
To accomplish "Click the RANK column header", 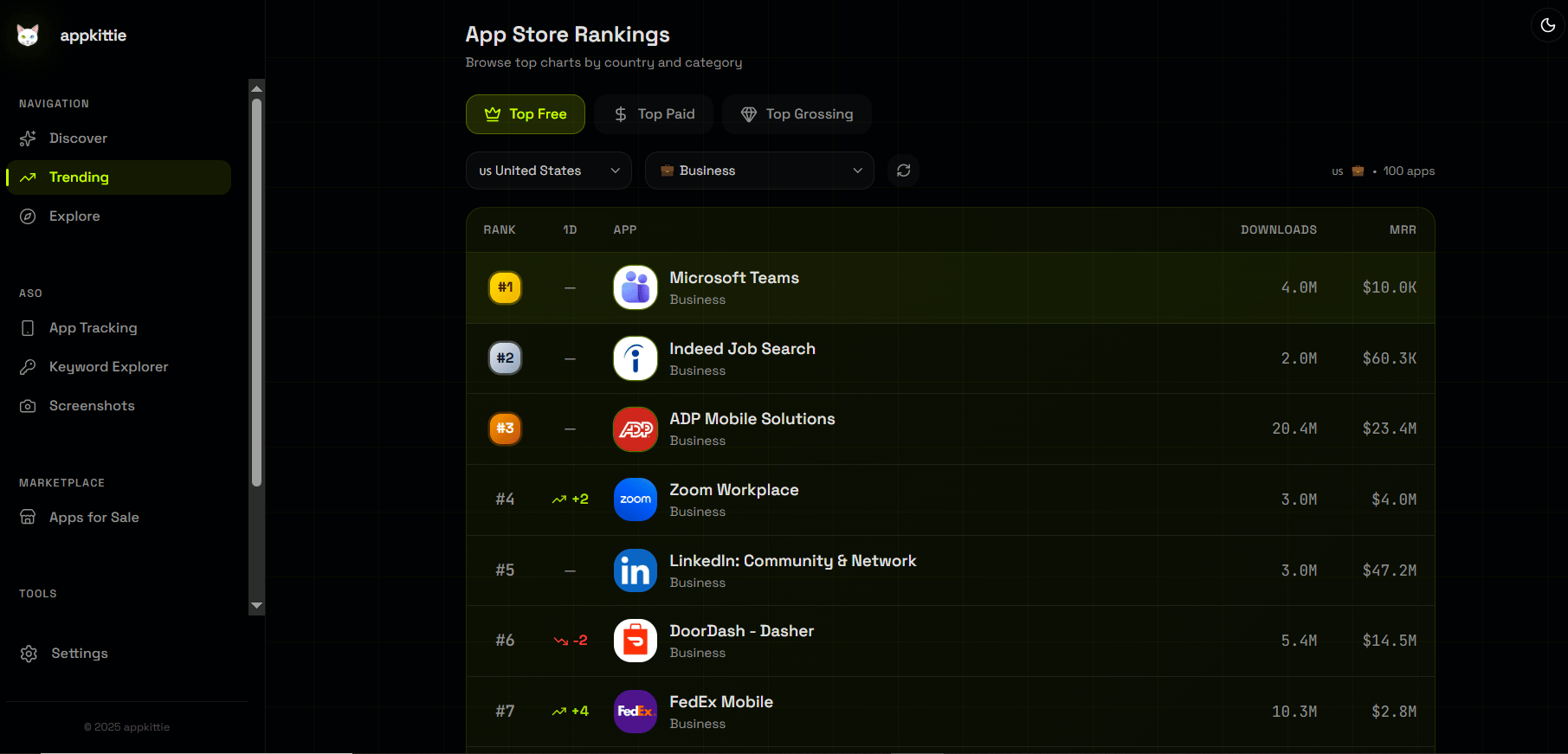I will point(500,230).
